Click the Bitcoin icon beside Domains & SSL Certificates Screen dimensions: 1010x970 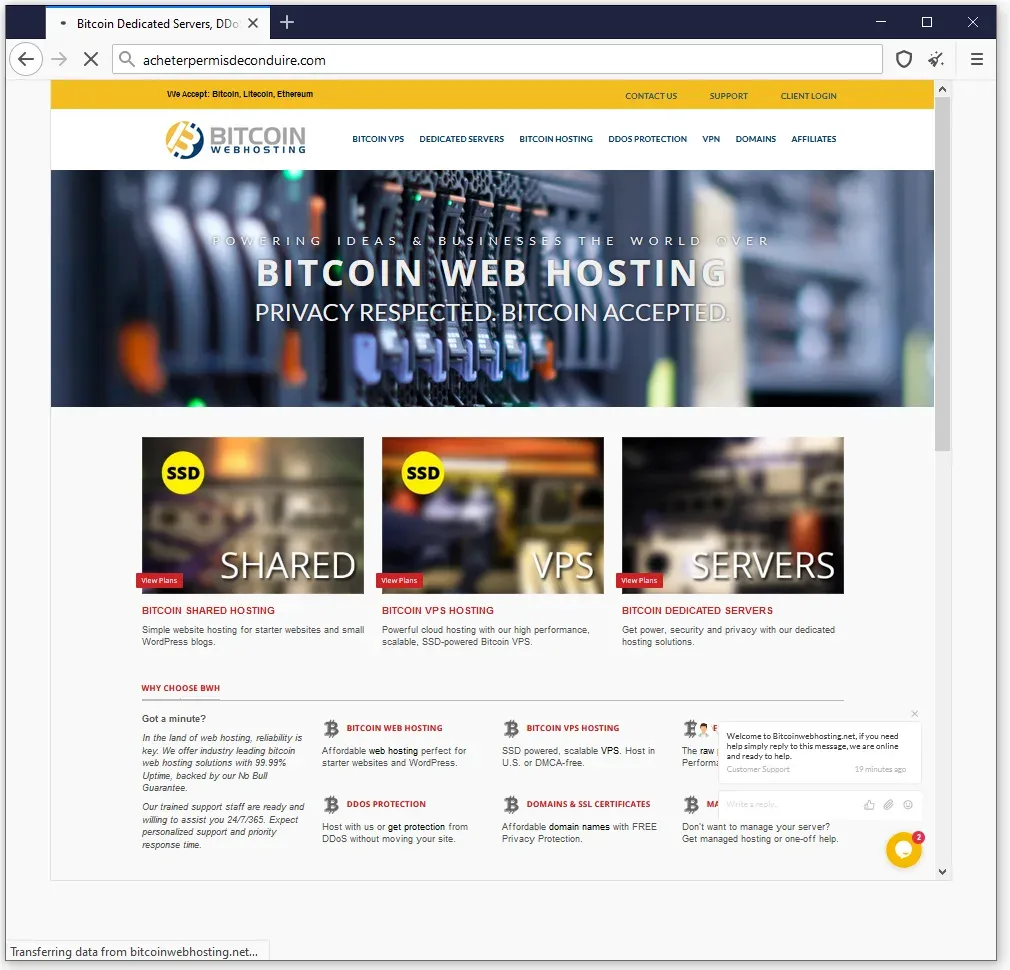(511, 804)
